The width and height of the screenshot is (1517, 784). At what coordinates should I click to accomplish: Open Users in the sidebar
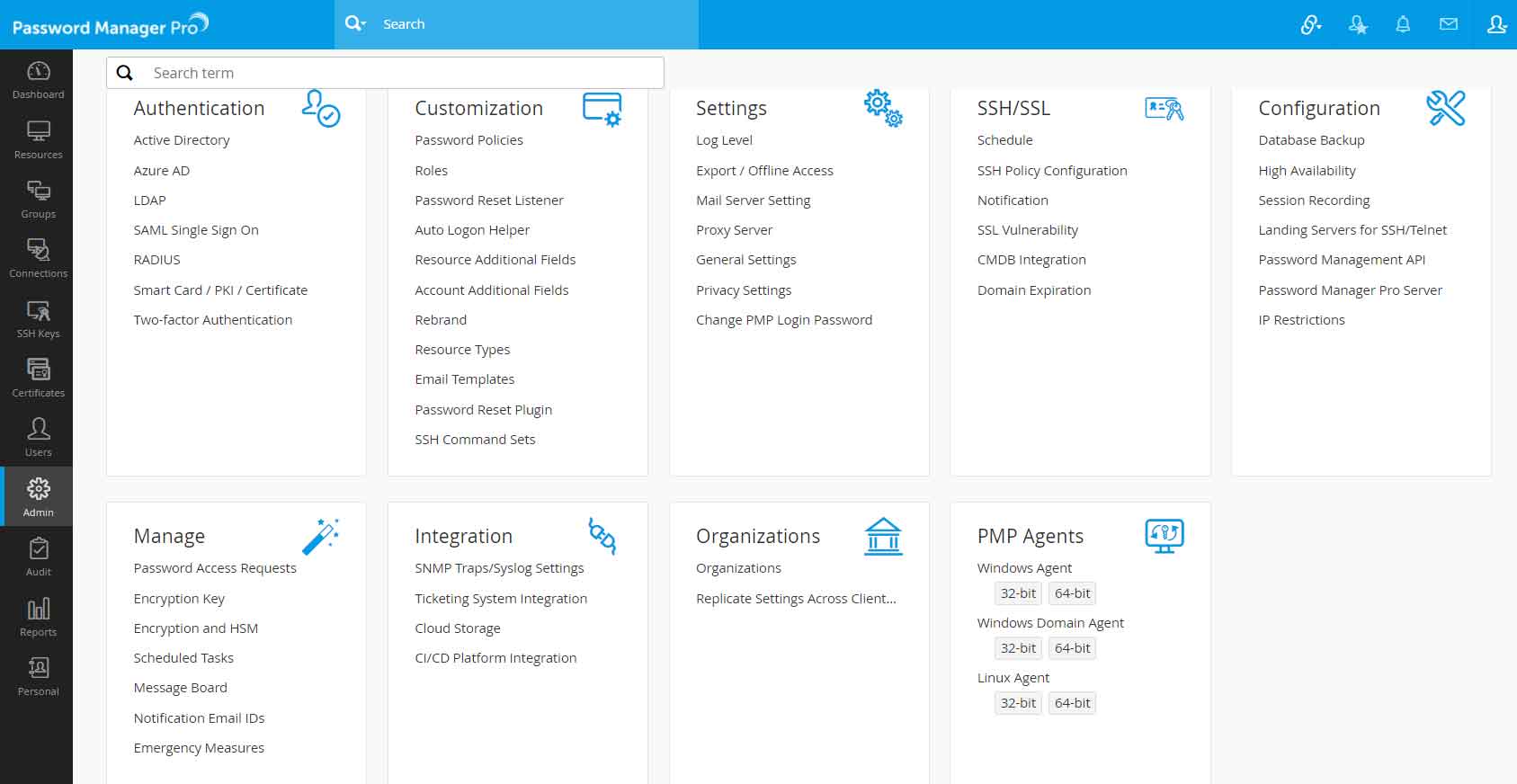tap(38, 437)
